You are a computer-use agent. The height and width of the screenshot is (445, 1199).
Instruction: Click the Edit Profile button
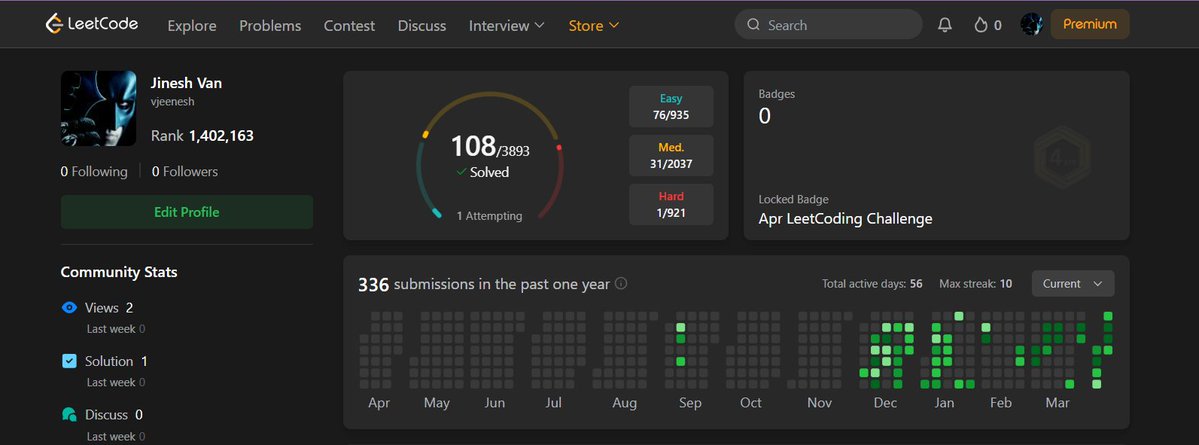point(187,212)
